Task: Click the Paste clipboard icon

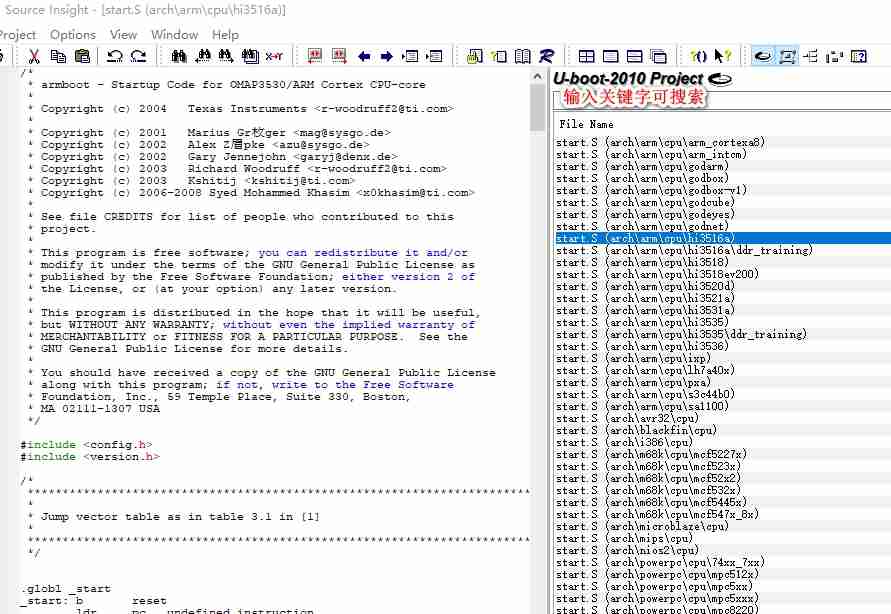Action: (x=82, y=56)
